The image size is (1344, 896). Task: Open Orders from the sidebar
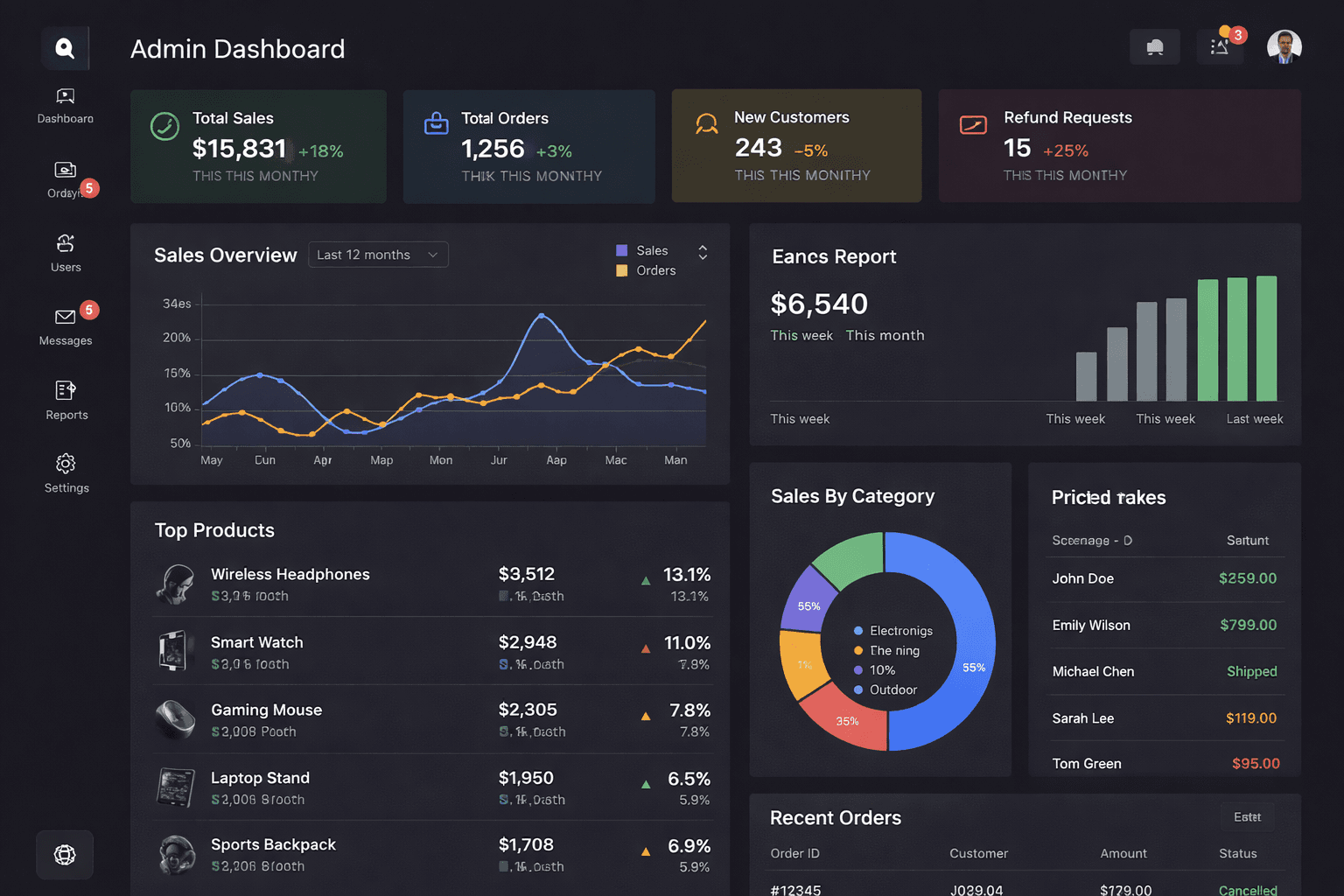tap(66, 170)
